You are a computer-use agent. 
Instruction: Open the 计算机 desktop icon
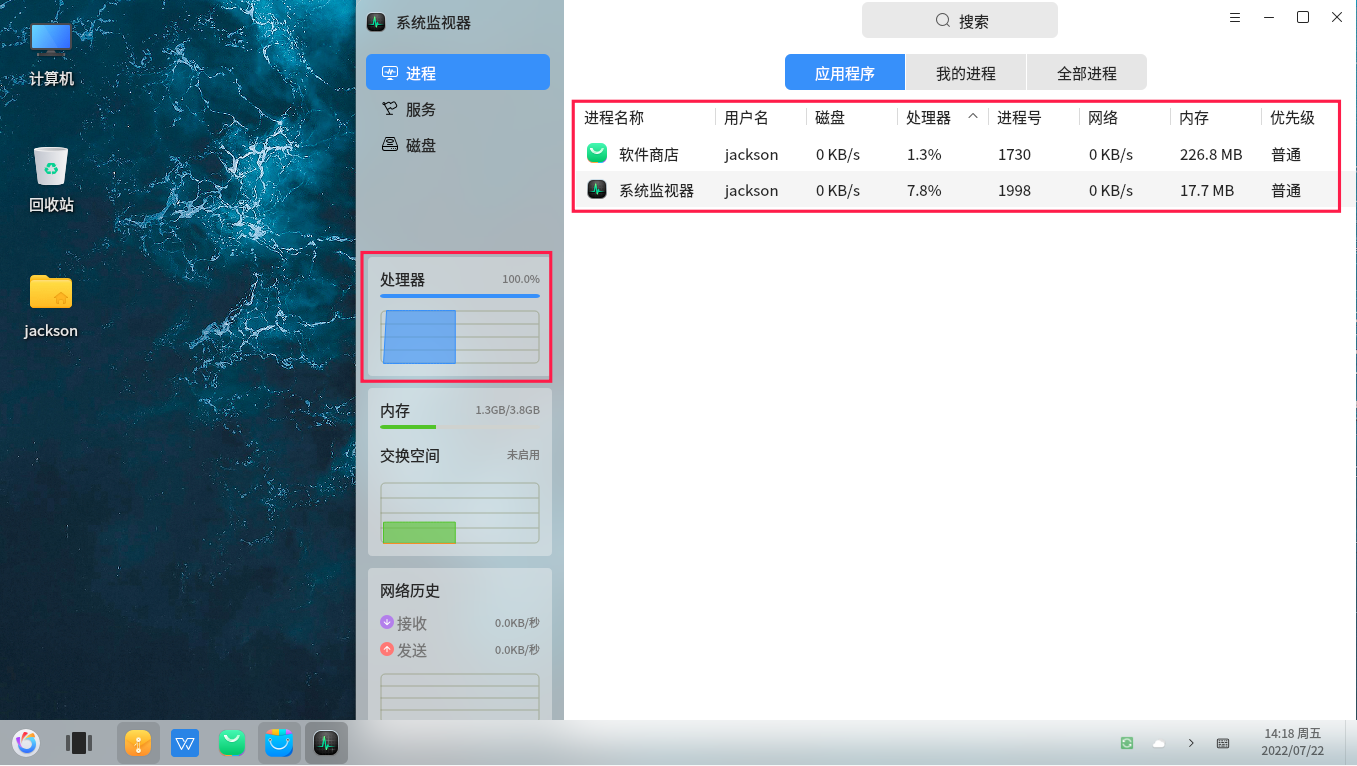51,54
